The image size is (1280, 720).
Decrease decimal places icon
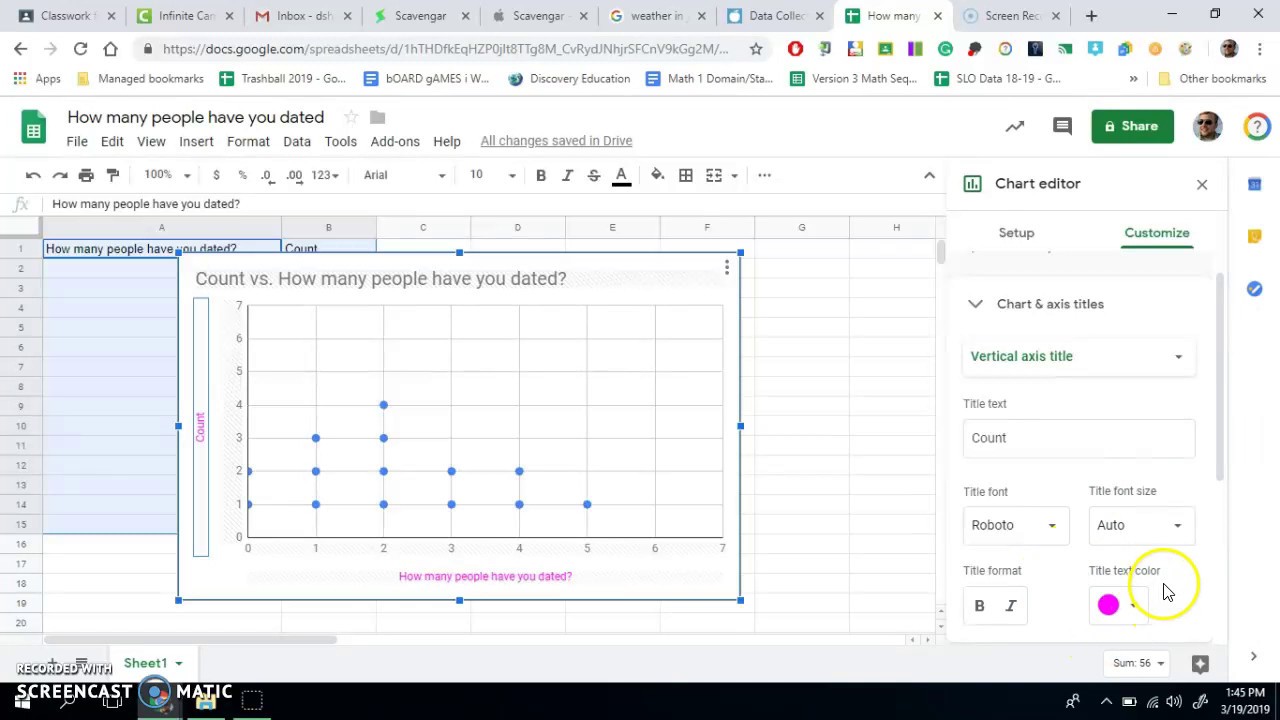(266, 175)
